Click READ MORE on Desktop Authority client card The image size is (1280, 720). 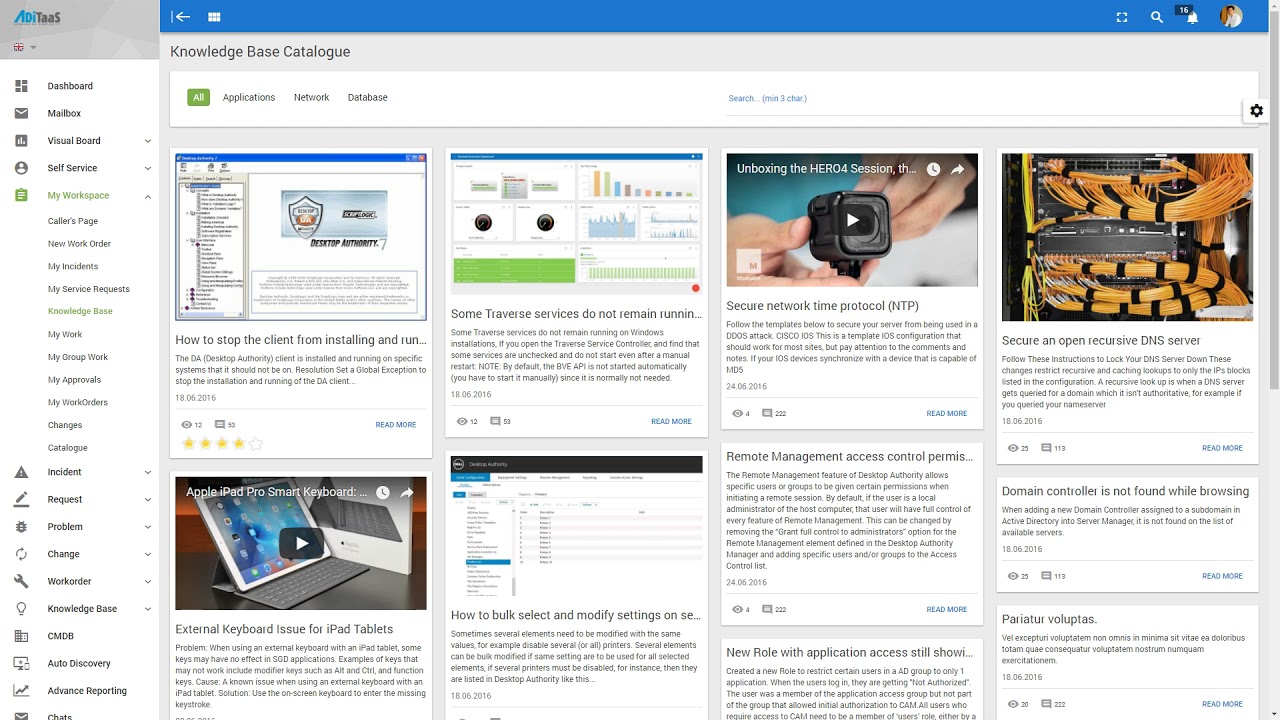tap(396, 425)
